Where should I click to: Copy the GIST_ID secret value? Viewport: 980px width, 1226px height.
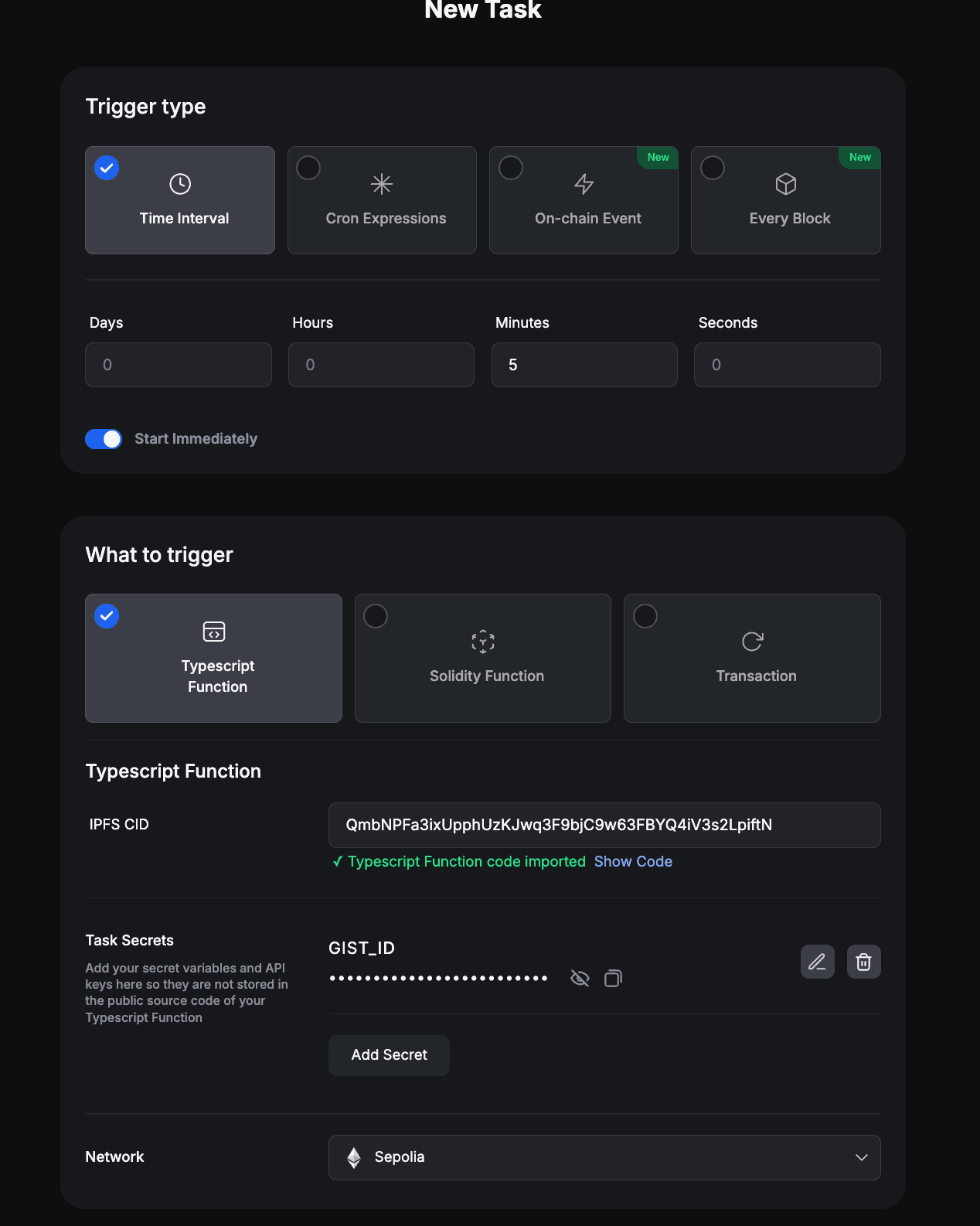click(x=613, y=979)
